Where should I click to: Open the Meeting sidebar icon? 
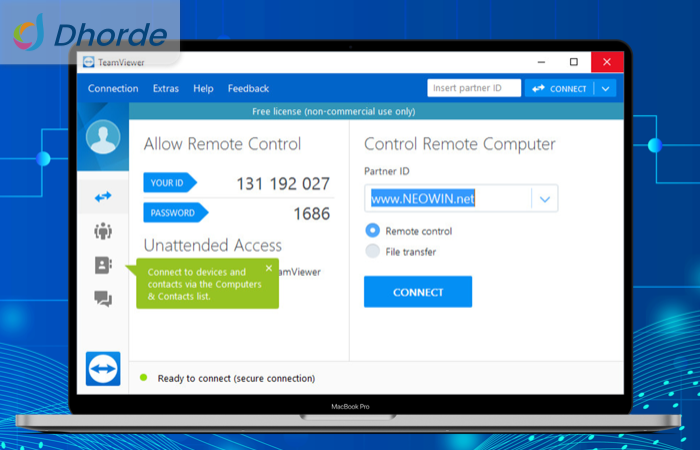(103, 232)
